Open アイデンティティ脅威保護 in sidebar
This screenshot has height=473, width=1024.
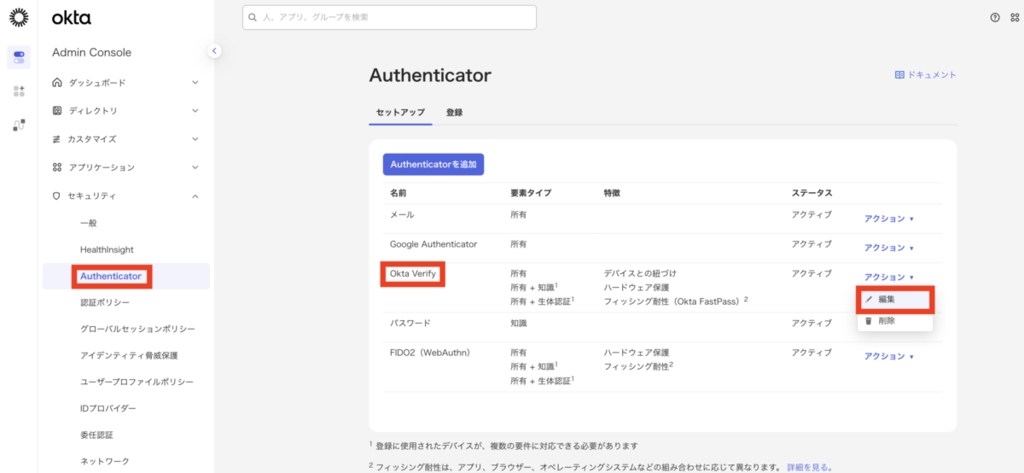tap(129, 355)
